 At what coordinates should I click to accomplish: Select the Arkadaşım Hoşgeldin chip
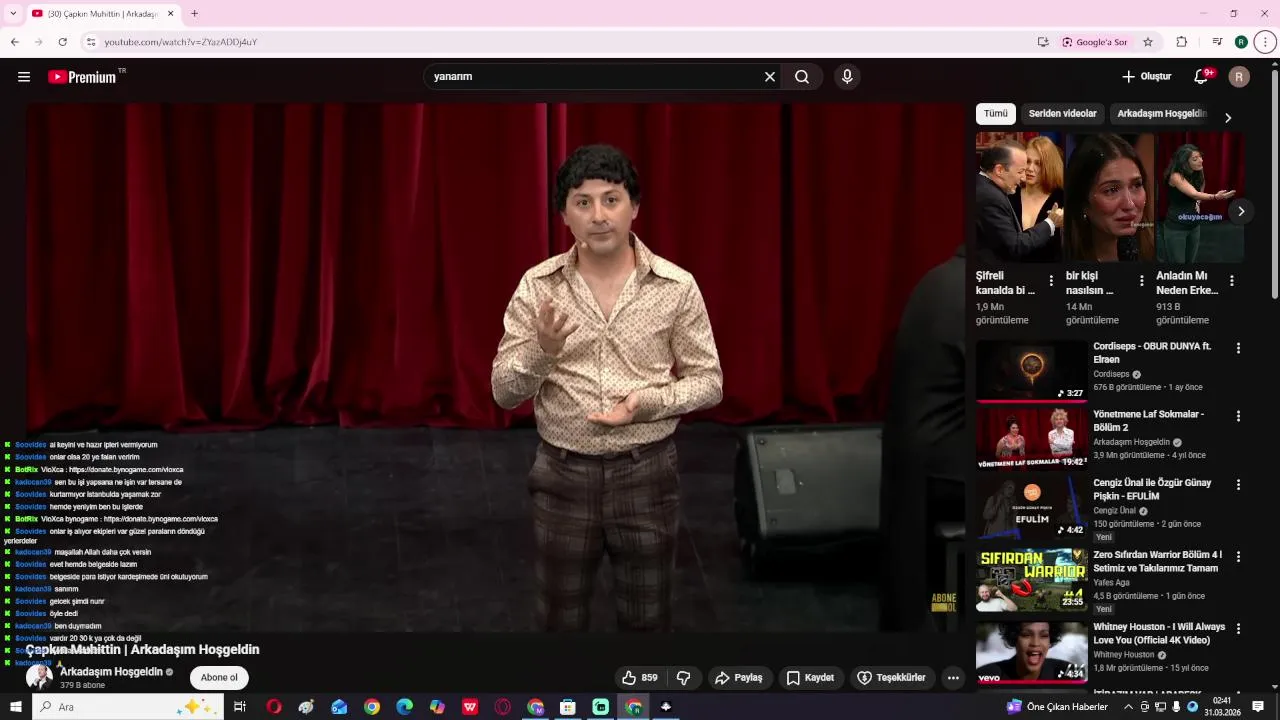point(1162,114)
